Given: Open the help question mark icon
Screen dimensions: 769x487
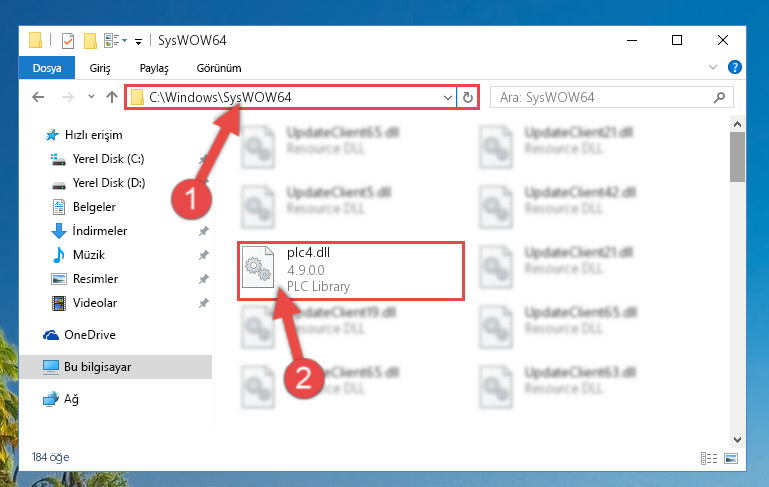Looking at the screenshot, I should pos(734,67).
